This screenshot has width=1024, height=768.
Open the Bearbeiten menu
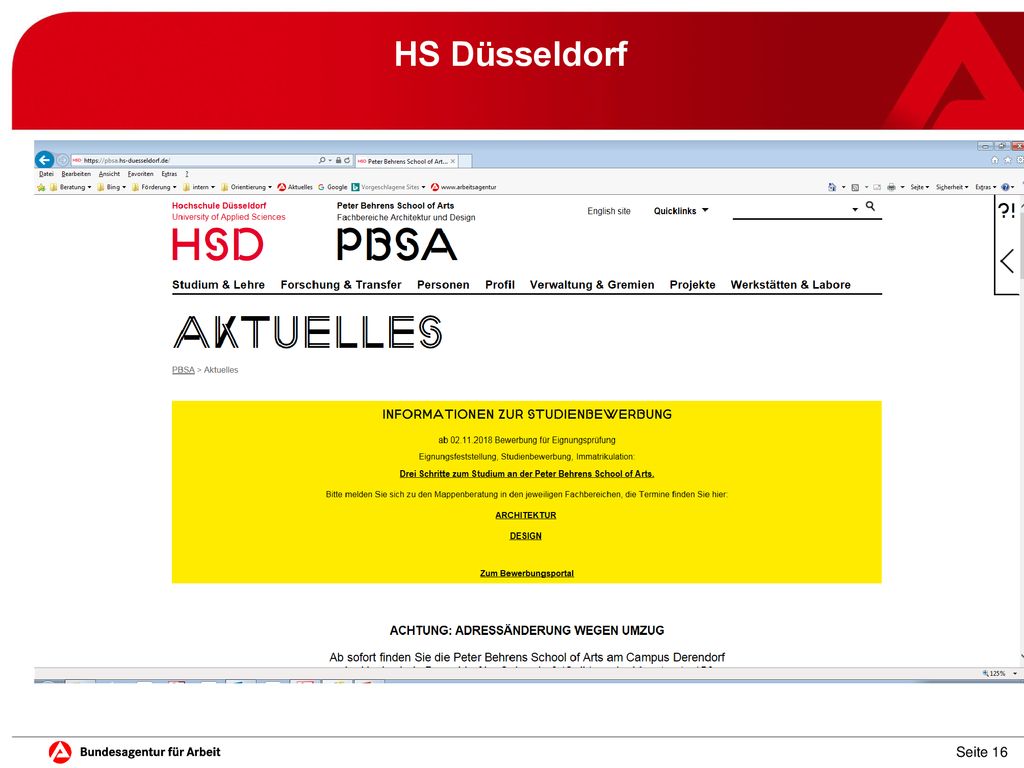76,174
